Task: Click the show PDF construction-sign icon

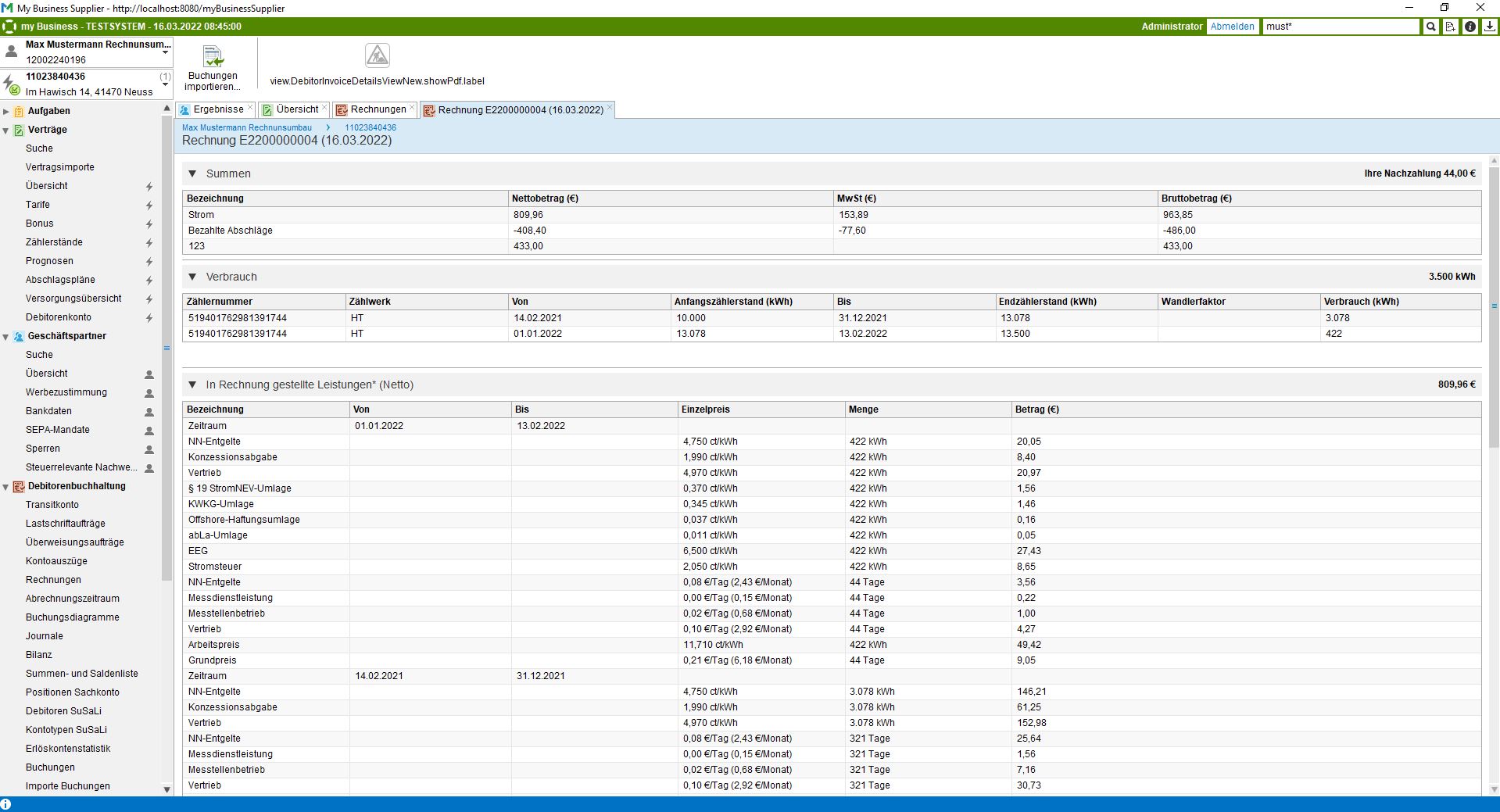Action: [x=378, y=56]
